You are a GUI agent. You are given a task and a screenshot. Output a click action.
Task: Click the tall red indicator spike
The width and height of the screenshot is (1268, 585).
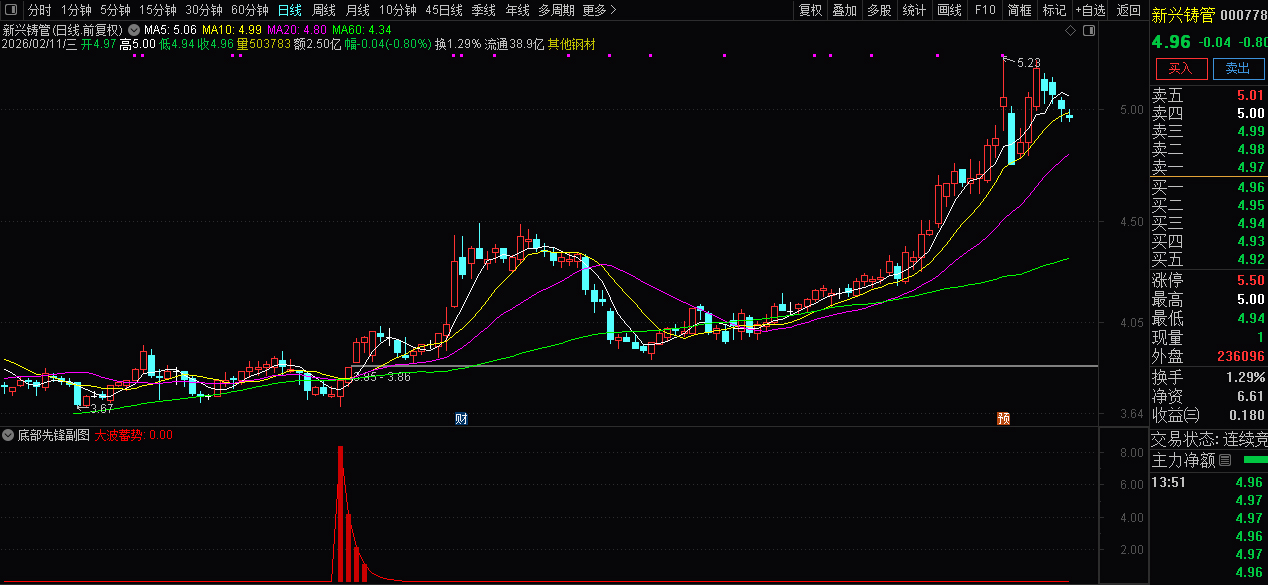pos(340,512)
